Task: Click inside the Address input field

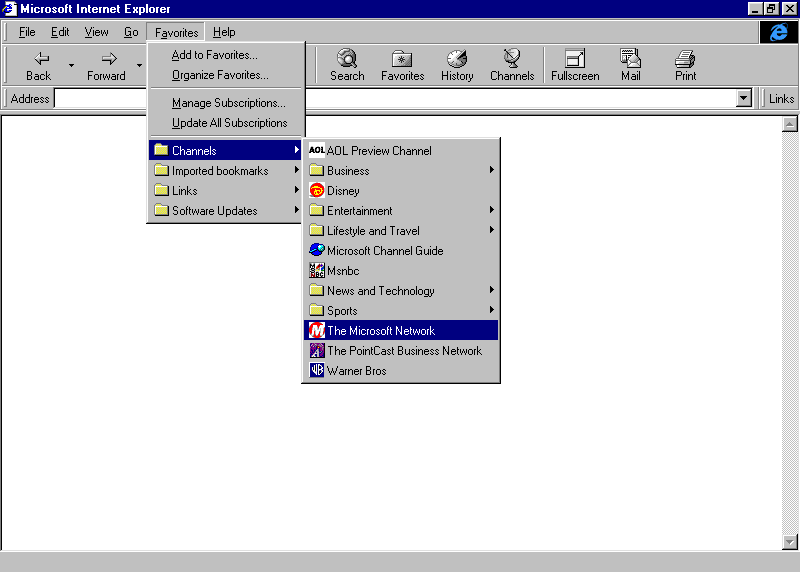Action: tap(395, 98)
